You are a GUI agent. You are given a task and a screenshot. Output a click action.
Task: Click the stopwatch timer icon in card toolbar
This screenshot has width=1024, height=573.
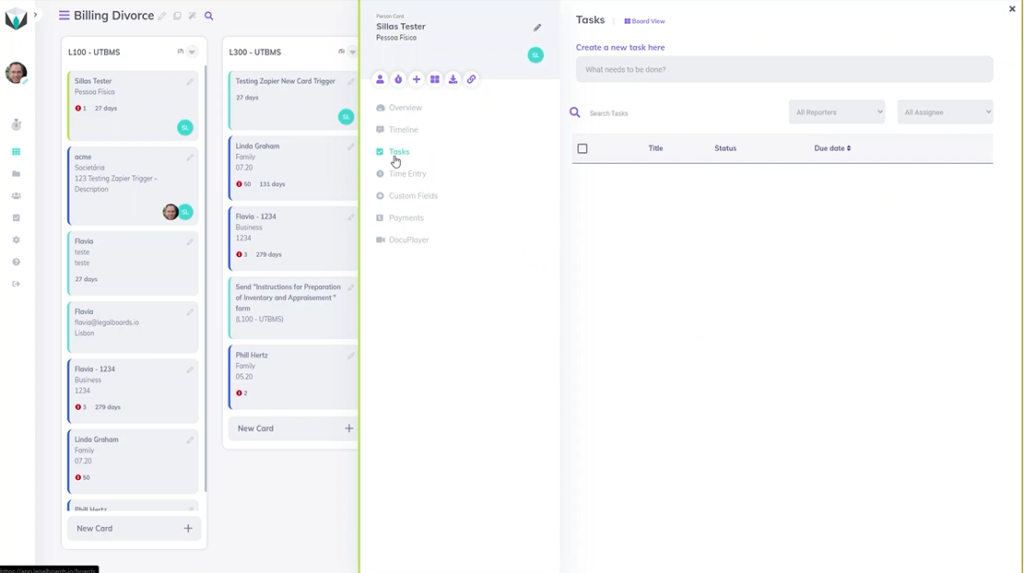point(398,79)
